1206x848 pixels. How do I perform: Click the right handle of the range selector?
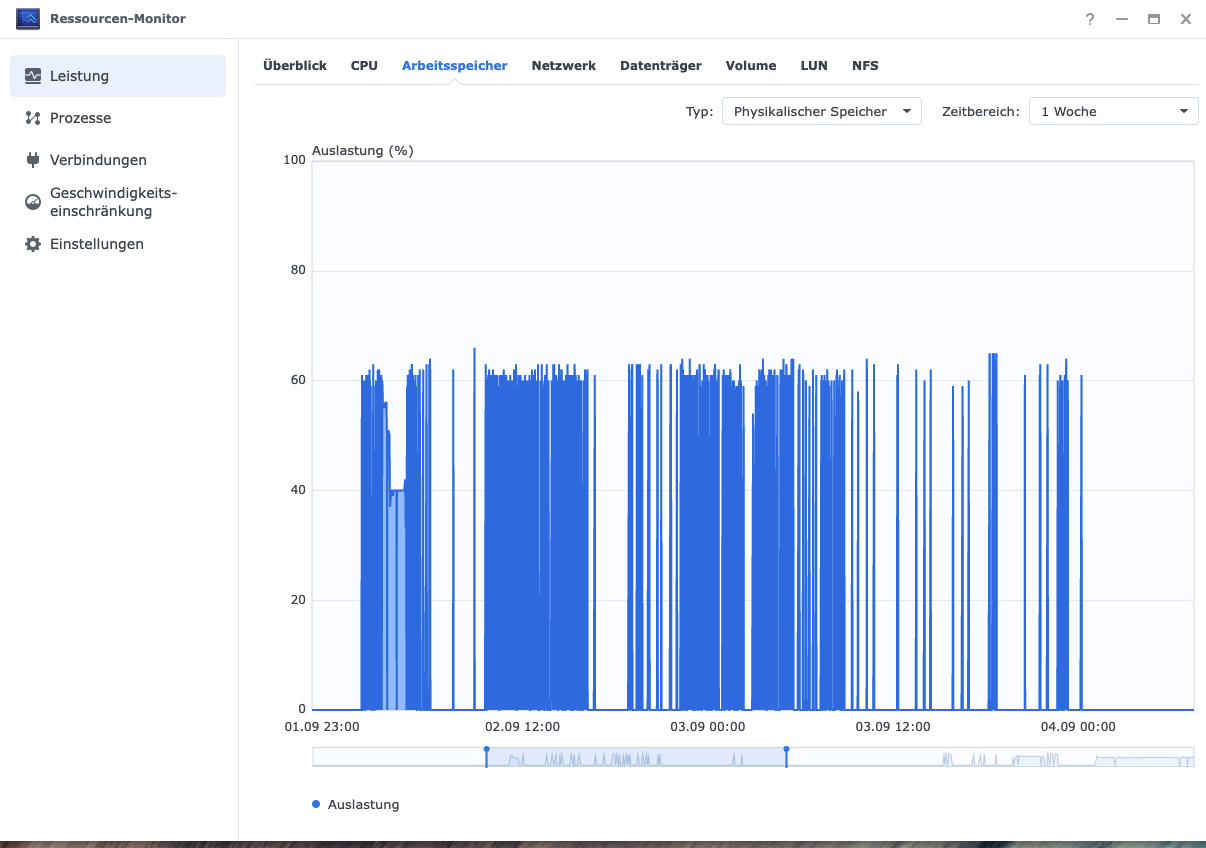786,756
